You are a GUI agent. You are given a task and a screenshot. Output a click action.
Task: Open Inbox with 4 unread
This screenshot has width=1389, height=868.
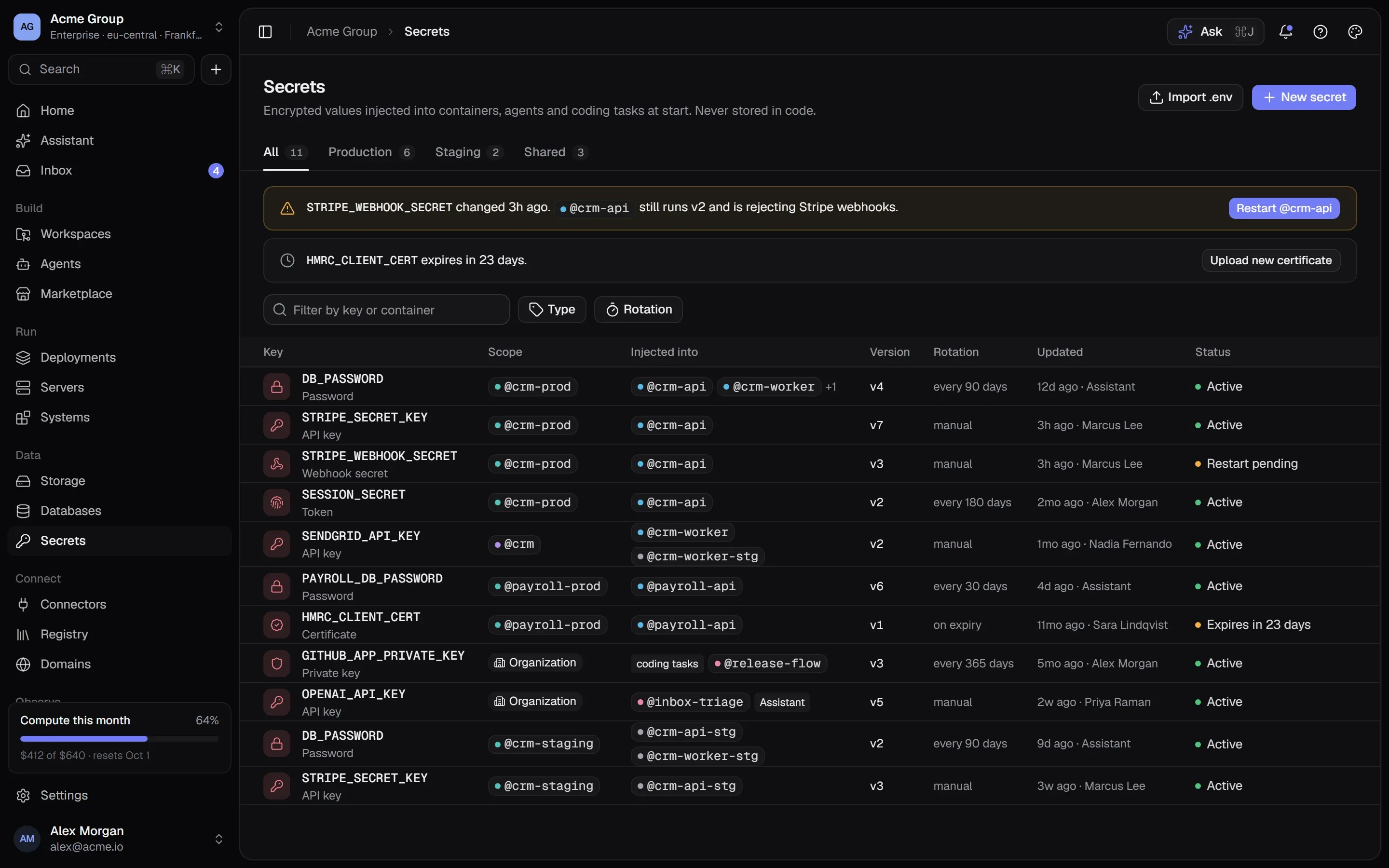pos(120,171)
